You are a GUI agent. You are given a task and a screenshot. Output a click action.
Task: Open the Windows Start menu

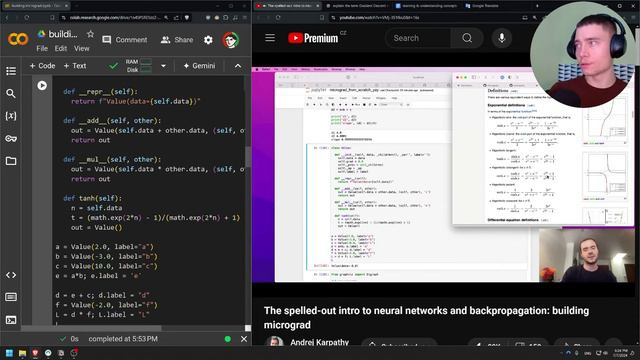[x=9, y=353]
